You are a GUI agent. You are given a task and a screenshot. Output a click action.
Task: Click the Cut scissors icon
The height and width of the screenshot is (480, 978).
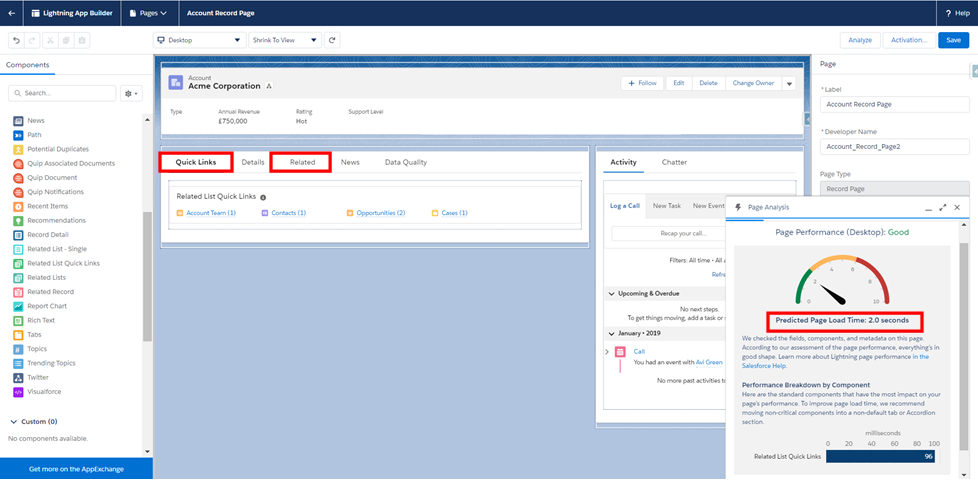tap(50, 41)
